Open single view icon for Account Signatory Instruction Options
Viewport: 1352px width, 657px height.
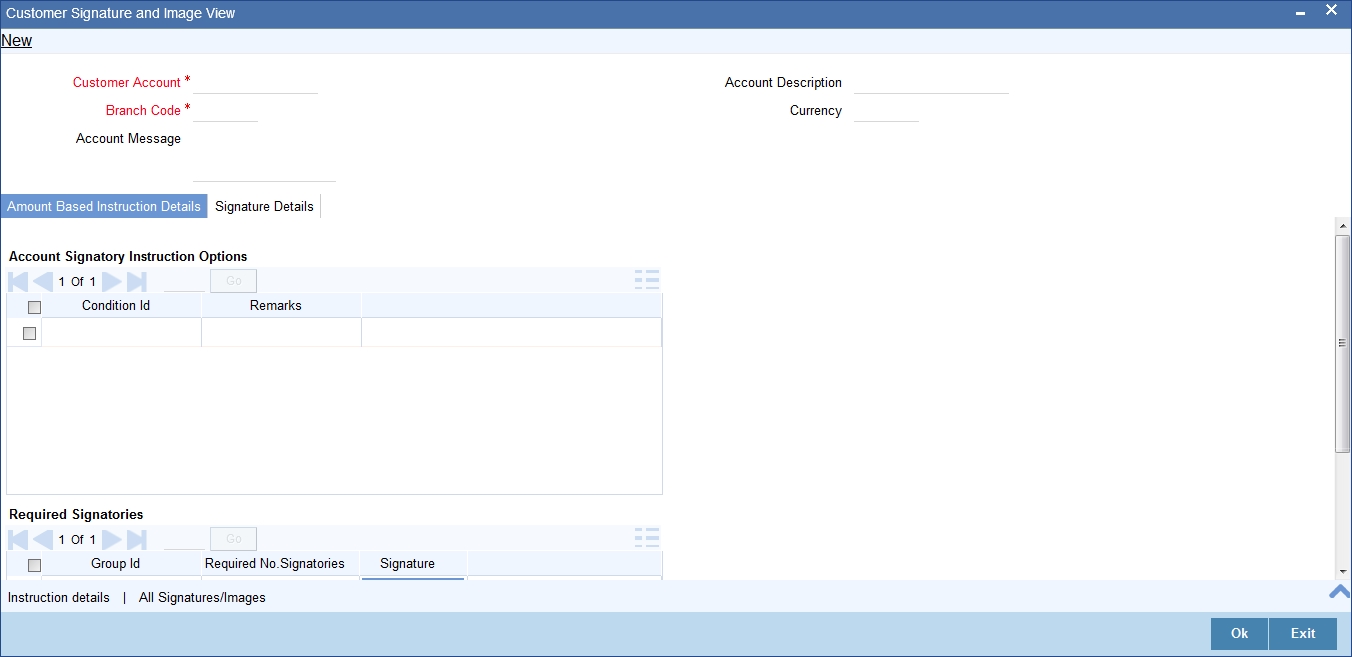coord(647,280)
